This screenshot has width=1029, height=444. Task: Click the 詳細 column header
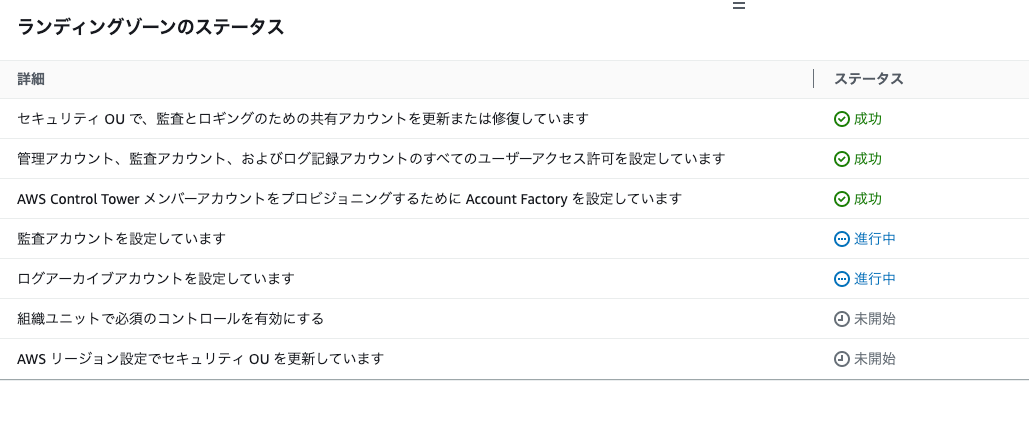pos(31,79)
